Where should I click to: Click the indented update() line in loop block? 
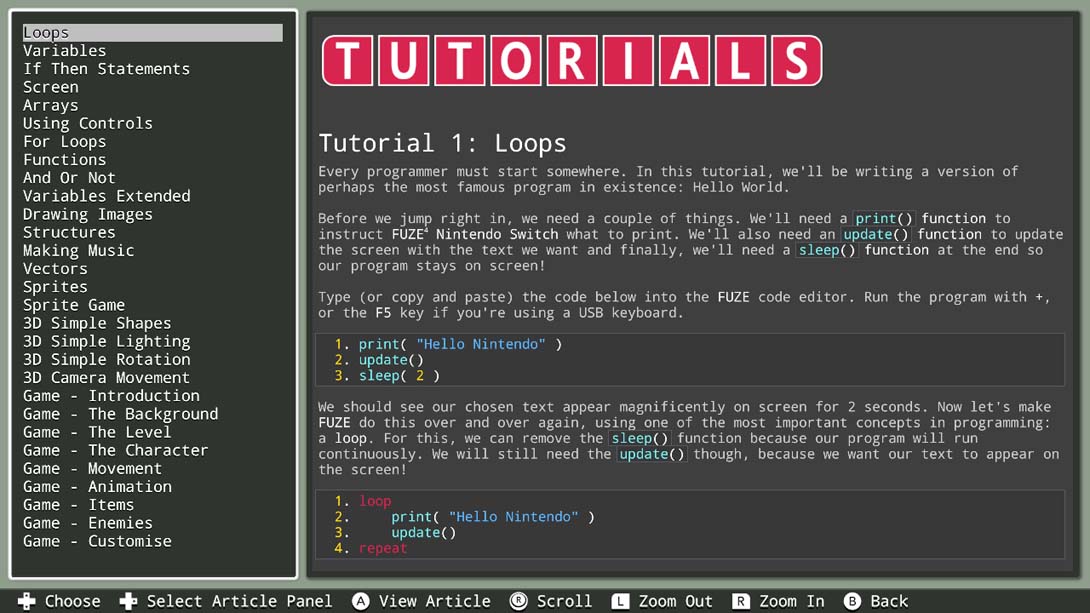(x=423, y=532)
